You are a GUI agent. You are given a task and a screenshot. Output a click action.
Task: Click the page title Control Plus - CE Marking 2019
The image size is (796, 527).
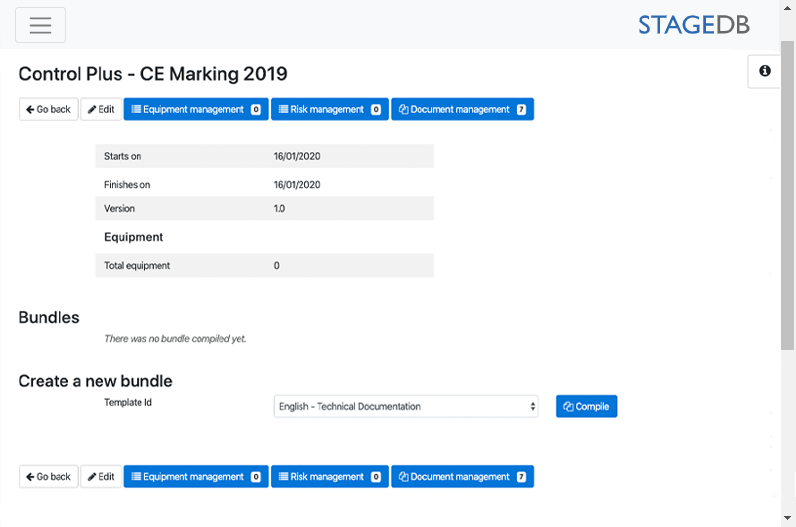pos(153,74)
